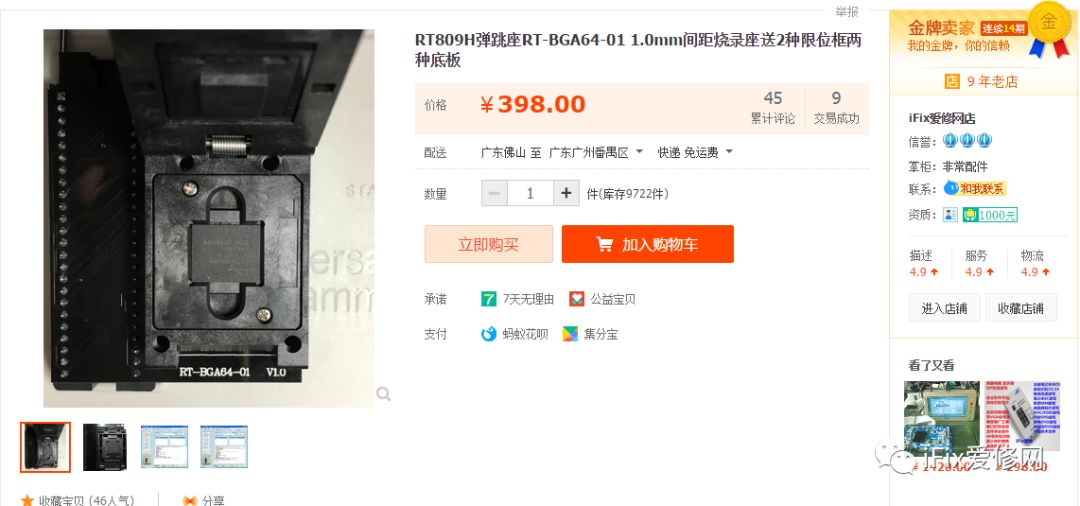Click the 蚂蚁花呗 payment icon

click(x=488, y=335)
